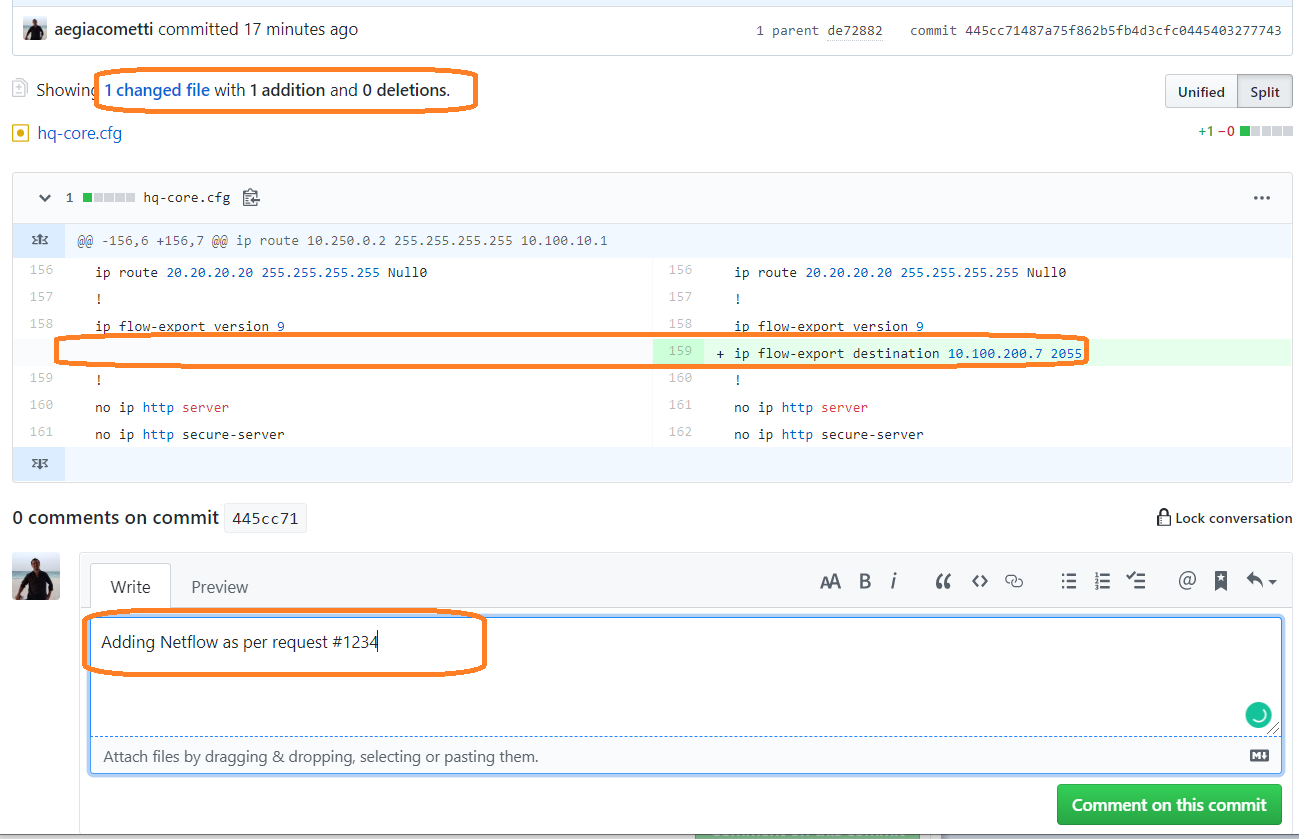Switch diff view to Split

(x=1265, y=91)
